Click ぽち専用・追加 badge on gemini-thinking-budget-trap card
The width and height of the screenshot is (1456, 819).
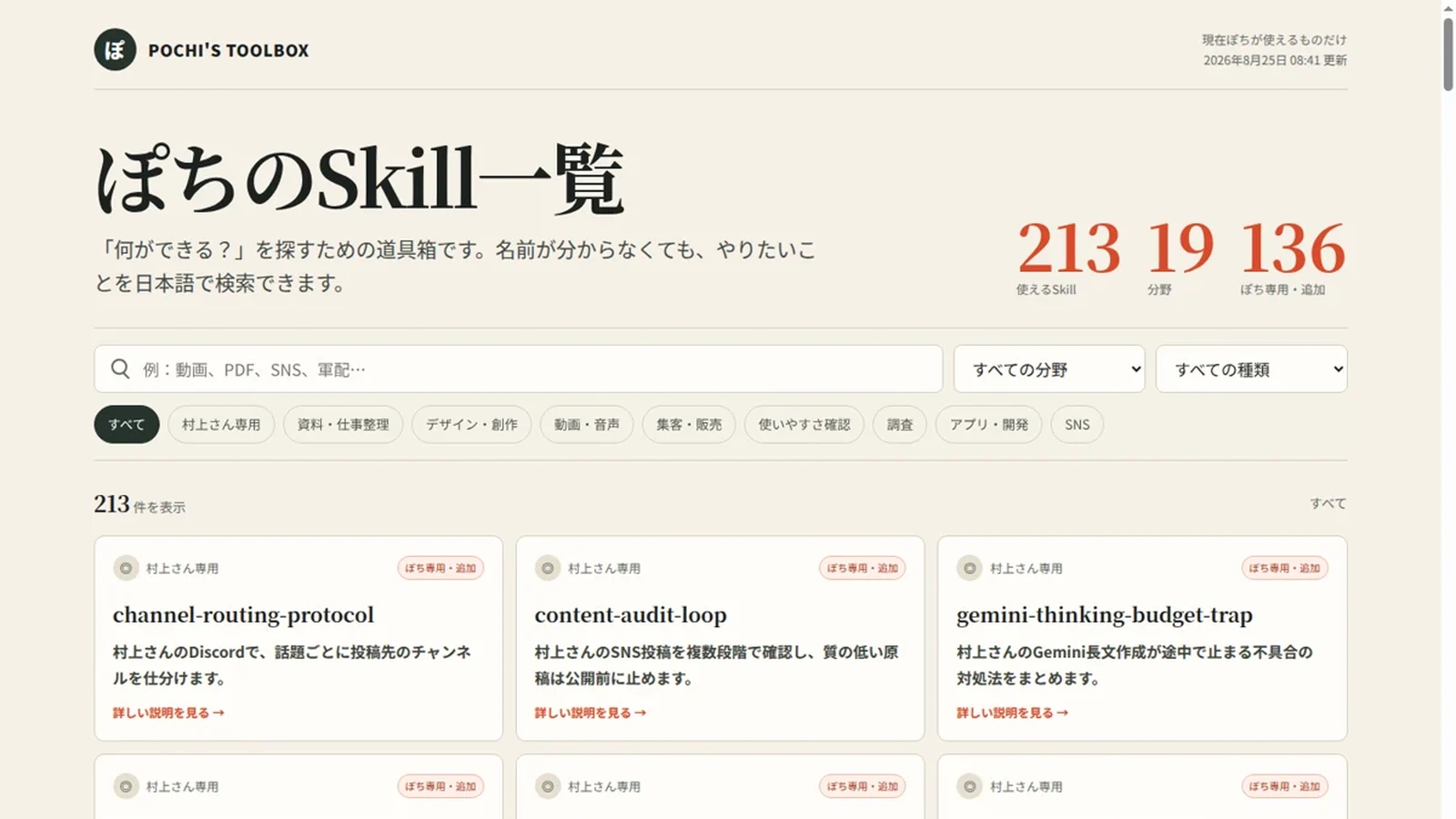[x=1285, y=568]
